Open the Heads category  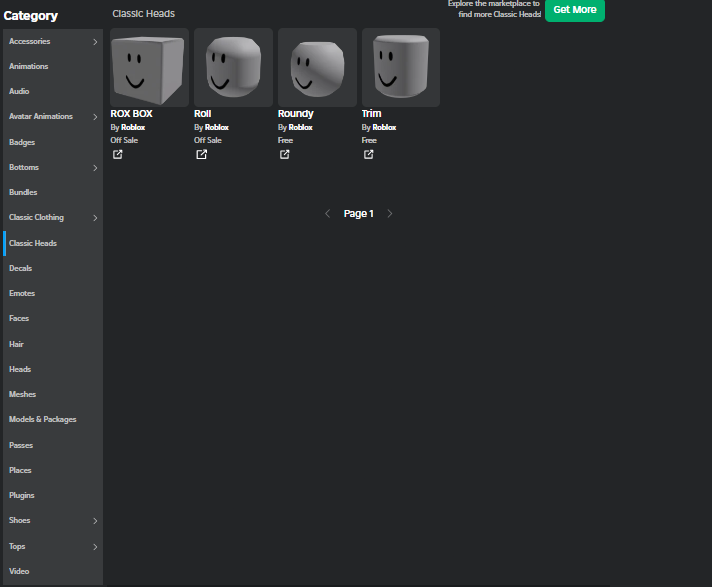click(x=53, y=369)
